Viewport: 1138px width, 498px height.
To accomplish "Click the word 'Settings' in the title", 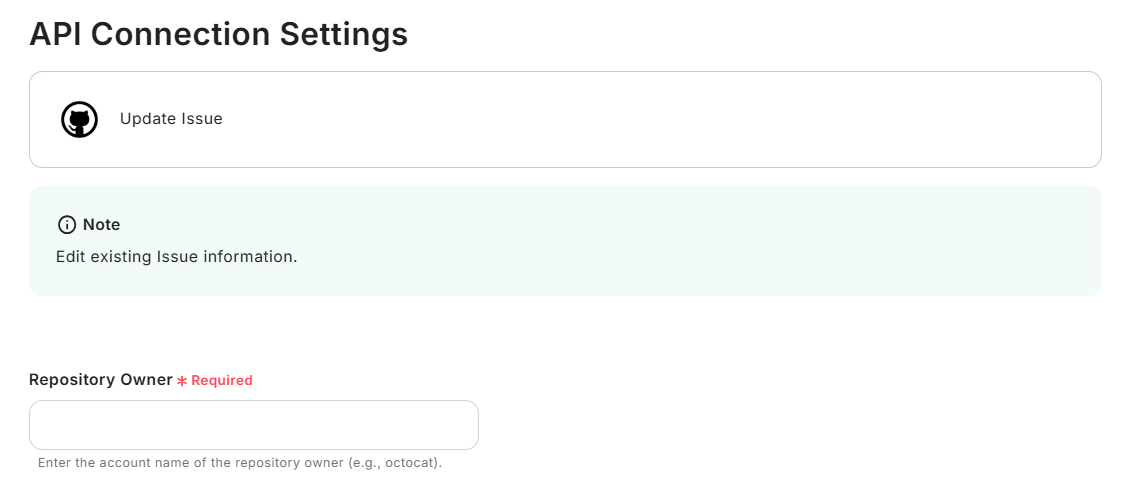I will (x=344, y=34).
